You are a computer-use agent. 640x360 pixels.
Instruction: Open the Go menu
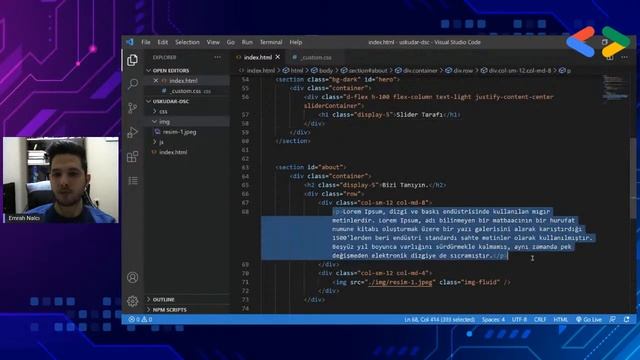(231, 42)
